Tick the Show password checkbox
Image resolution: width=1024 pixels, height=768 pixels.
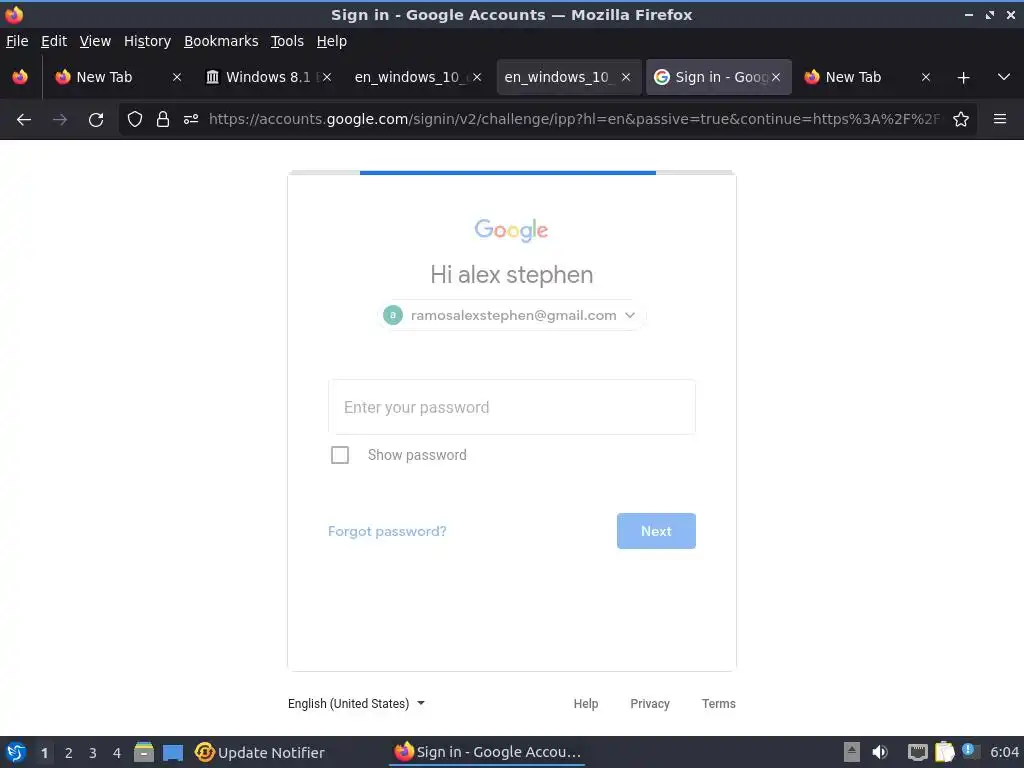pos(340,455)
